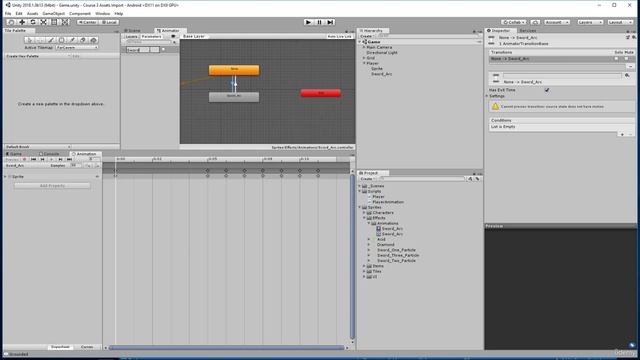Image resolution: width=640 pixels, height=360 pixels.
Task: Open the Window menu
Action: [x=102, y=13]
